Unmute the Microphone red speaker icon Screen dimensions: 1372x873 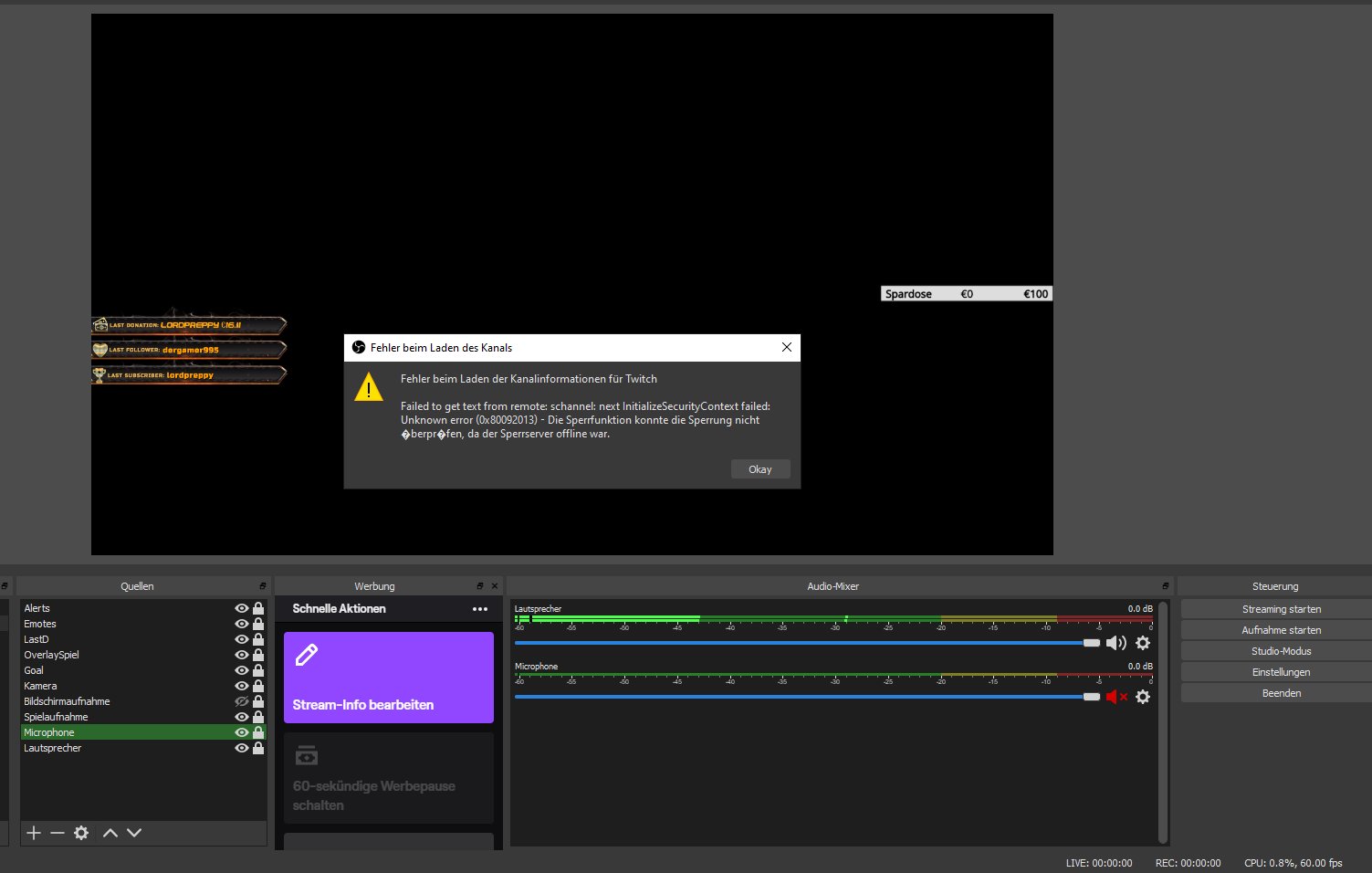click(x=1116, y=697)
